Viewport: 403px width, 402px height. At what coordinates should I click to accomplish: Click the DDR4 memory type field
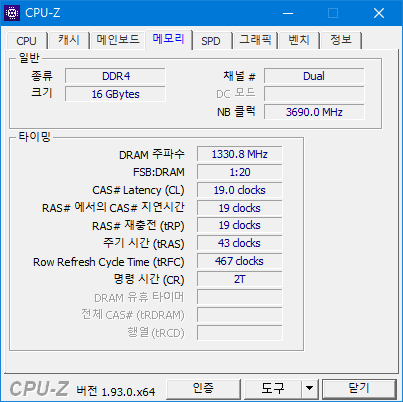[115, 76]
